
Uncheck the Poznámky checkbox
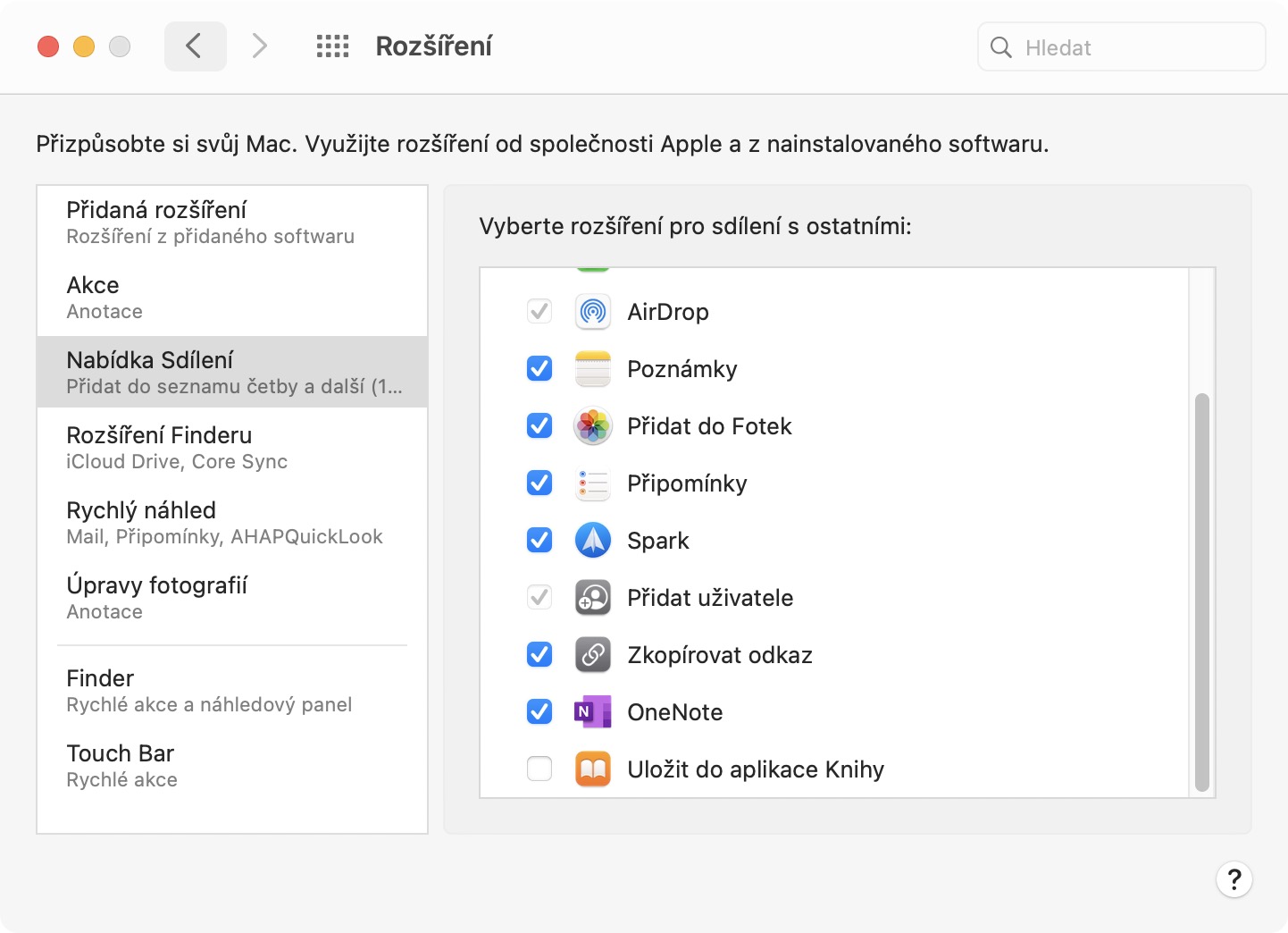[539, 369]
